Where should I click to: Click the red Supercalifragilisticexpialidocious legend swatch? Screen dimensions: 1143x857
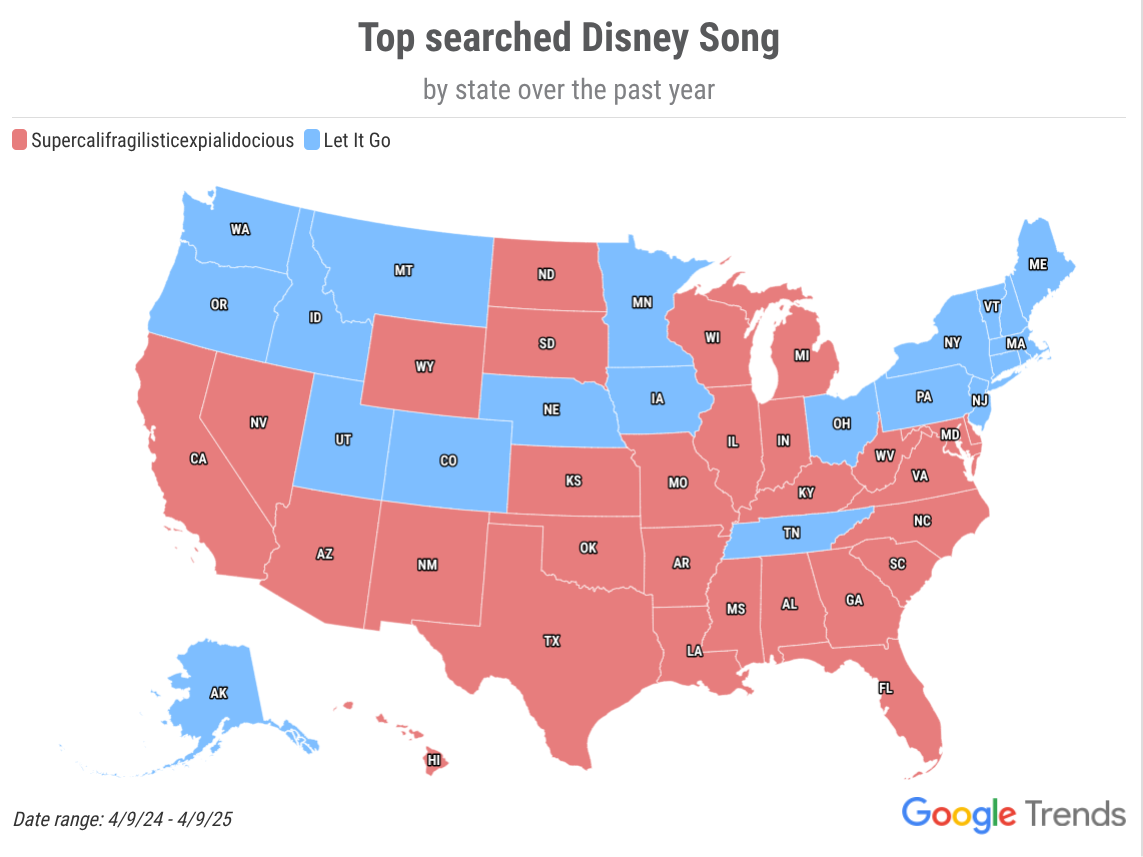(x=20, y=140)
